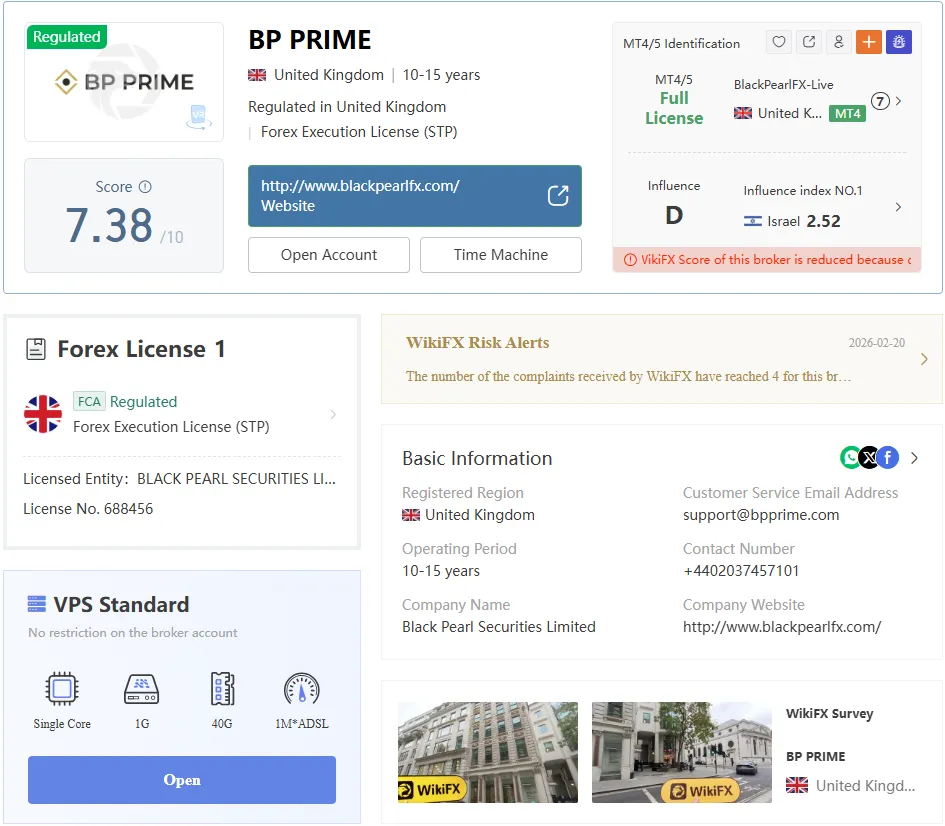Expand the Influence index chevron
The image size is (945, 826).
(898, 207)
